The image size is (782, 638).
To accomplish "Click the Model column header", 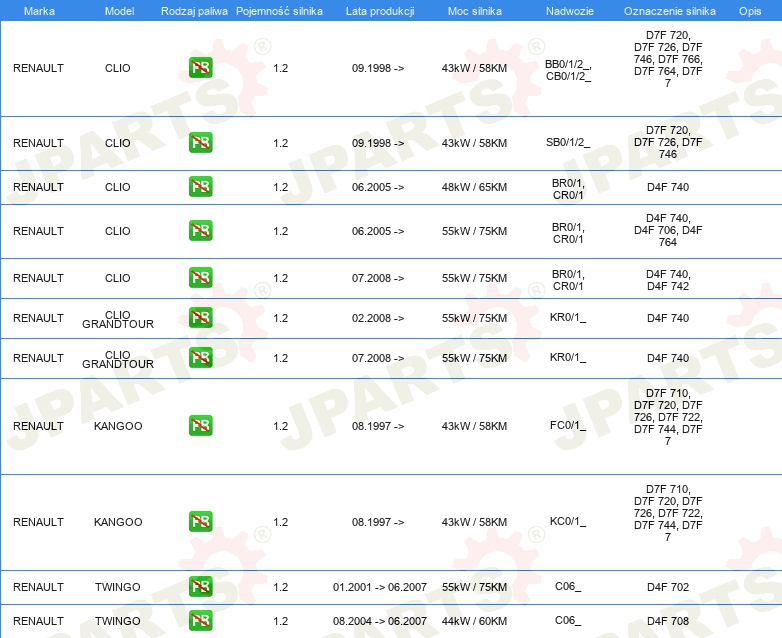I will 119,11.
